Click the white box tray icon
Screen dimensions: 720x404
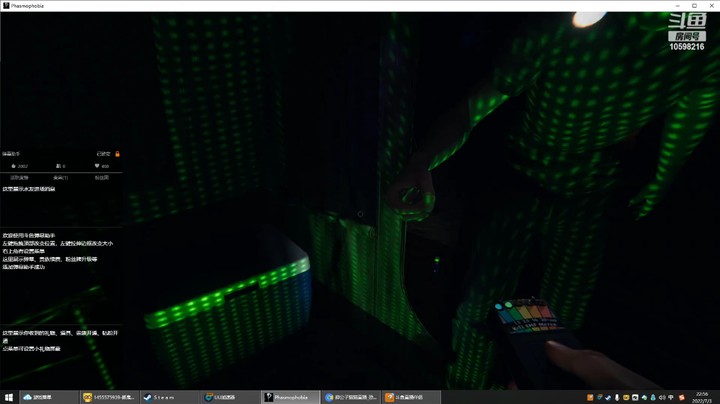point(635,398)
